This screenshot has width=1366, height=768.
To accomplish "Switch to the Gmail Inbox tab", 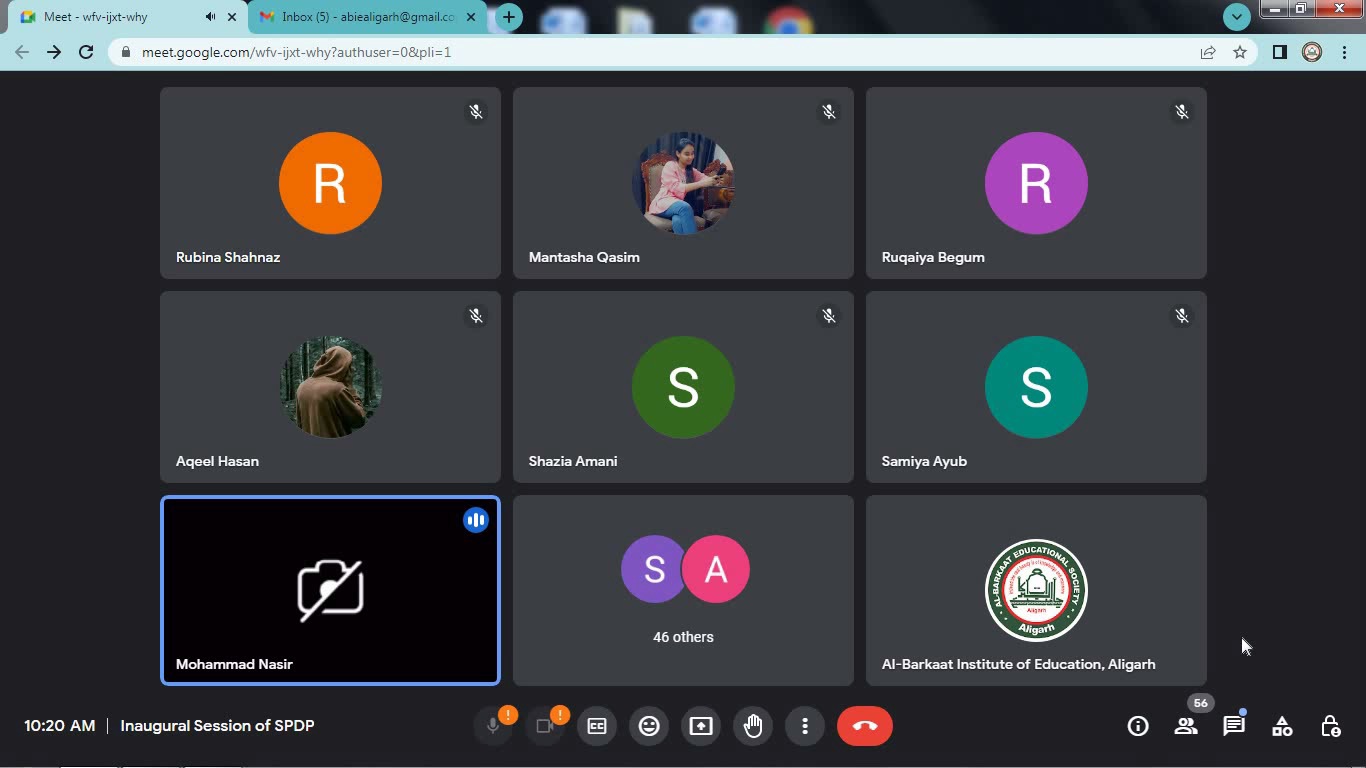I will point(367,17).
